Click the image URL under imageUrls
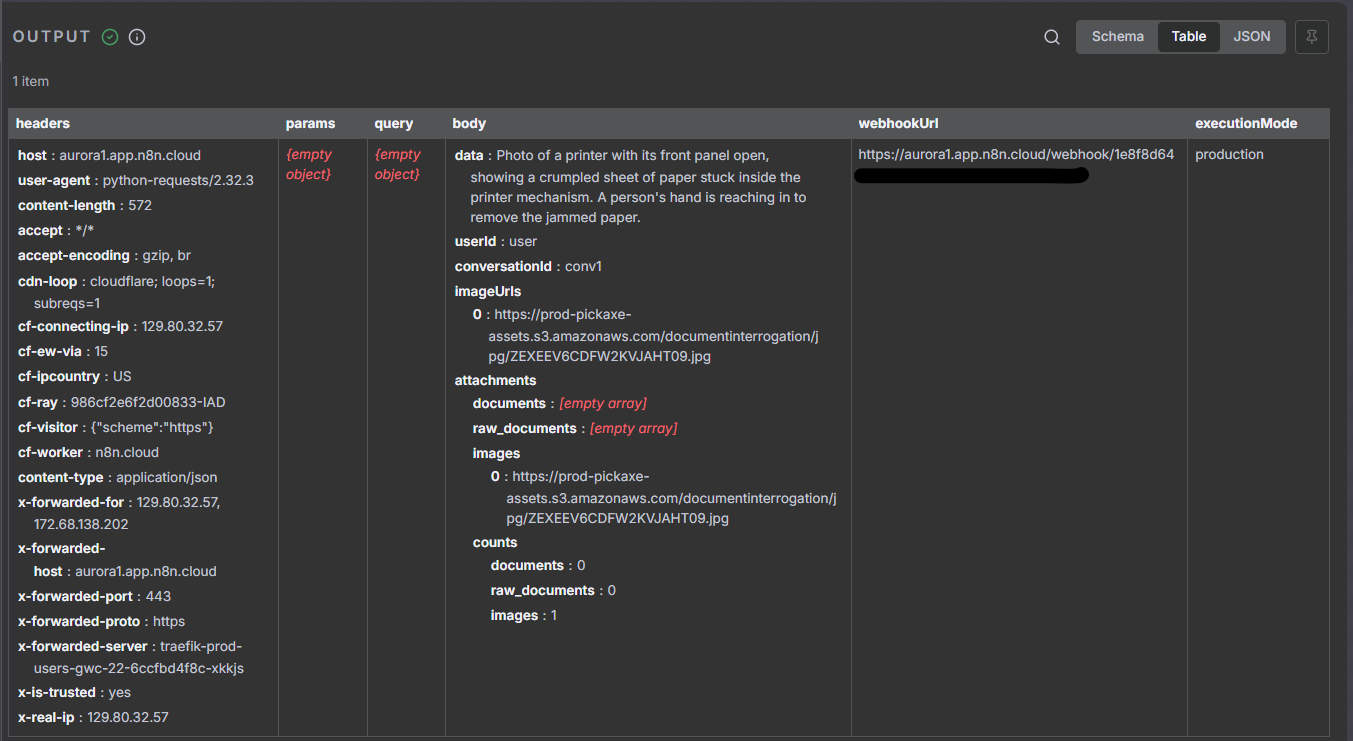This screenshot has height=741, width=1353. (x=652, y=336)
